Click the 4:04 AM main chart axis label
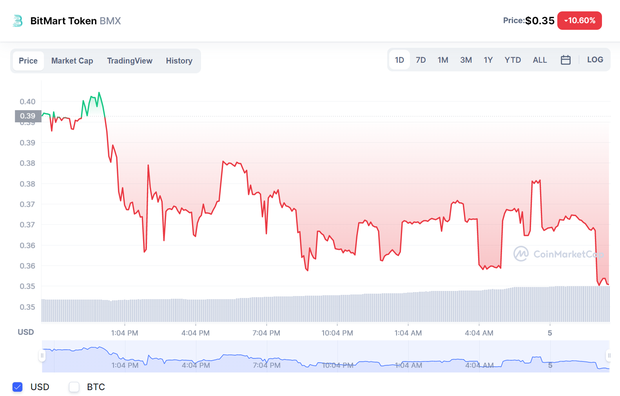This screenshot has width=620, height=396. 479,333
